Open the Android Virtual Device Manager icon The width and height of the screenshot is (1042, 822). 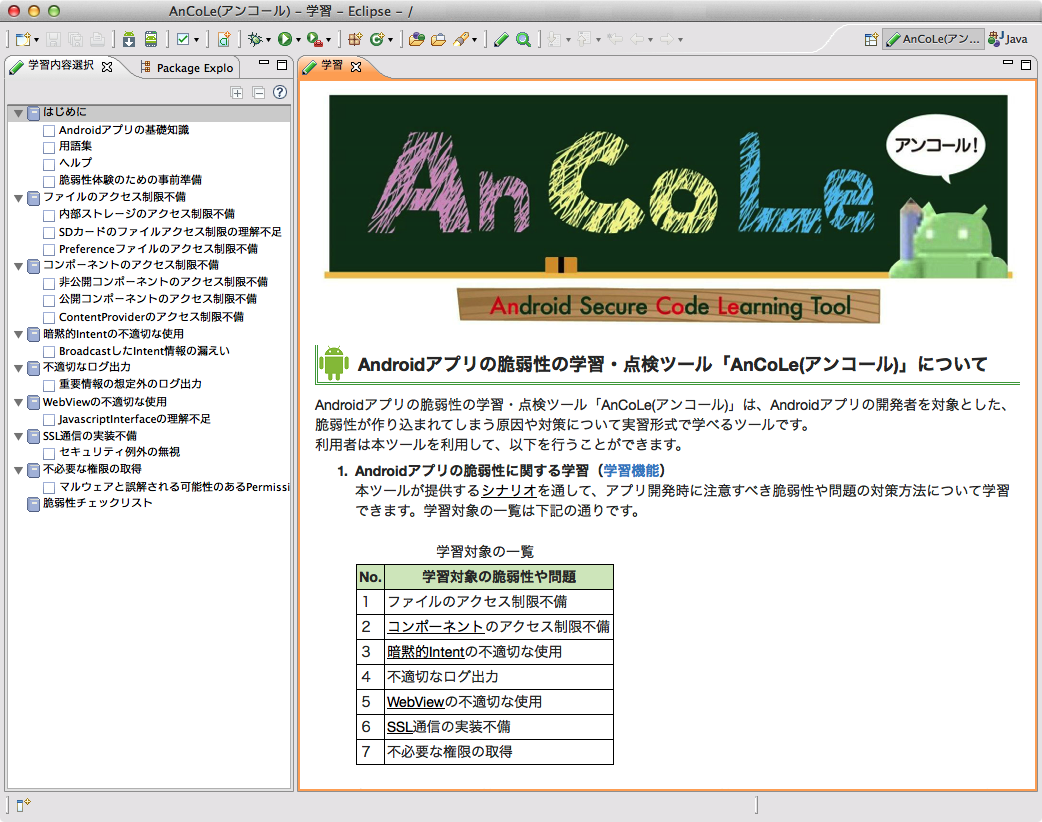point(151,40)
